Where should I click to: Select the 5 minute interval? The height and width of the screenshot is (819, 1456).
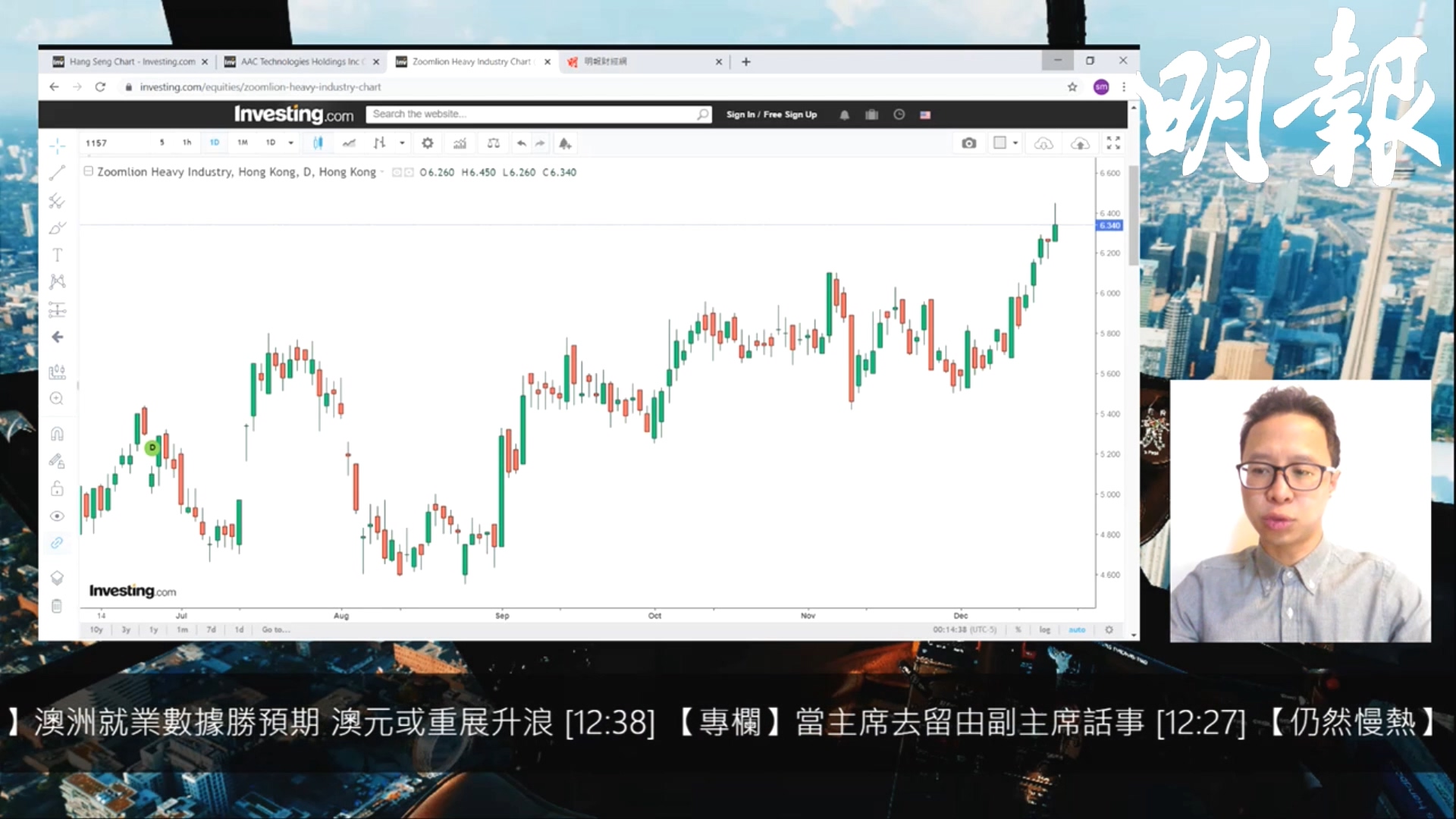(162, 143)
